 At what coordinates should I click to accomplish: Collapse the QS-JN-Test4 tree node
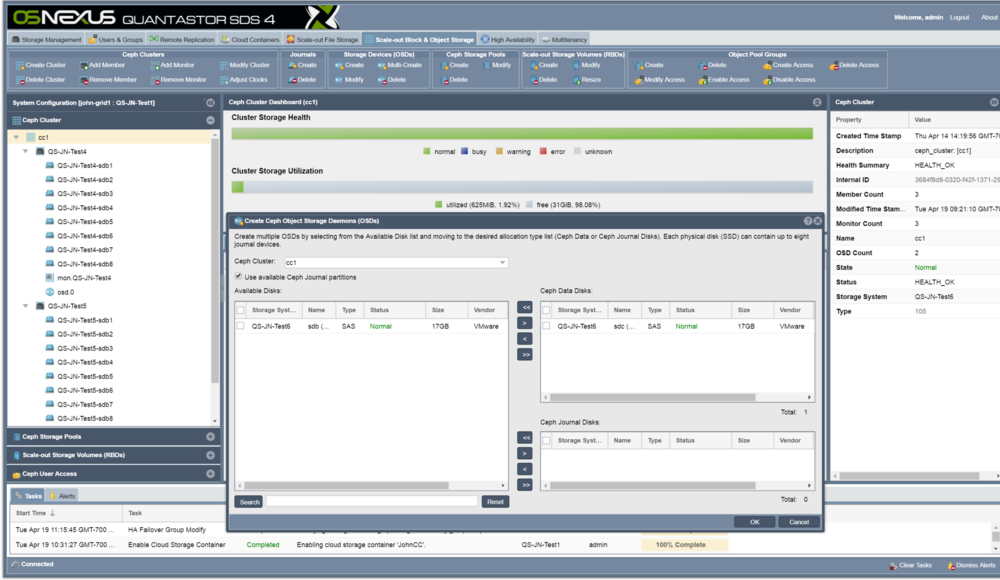click(x=26, y=151)
